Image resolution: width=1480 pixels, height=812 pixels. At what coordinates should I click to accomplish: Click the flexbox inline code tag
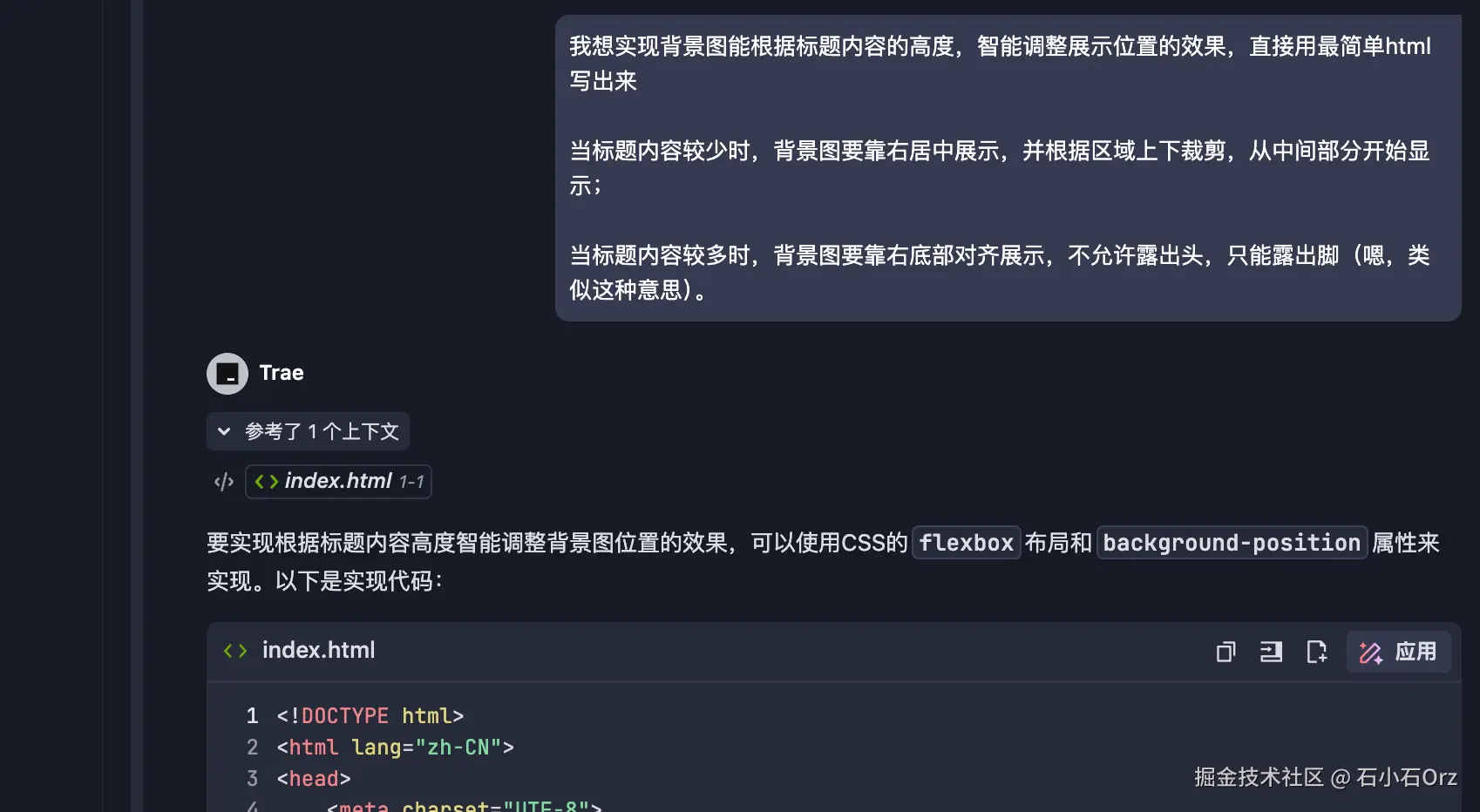coord(966,543)
